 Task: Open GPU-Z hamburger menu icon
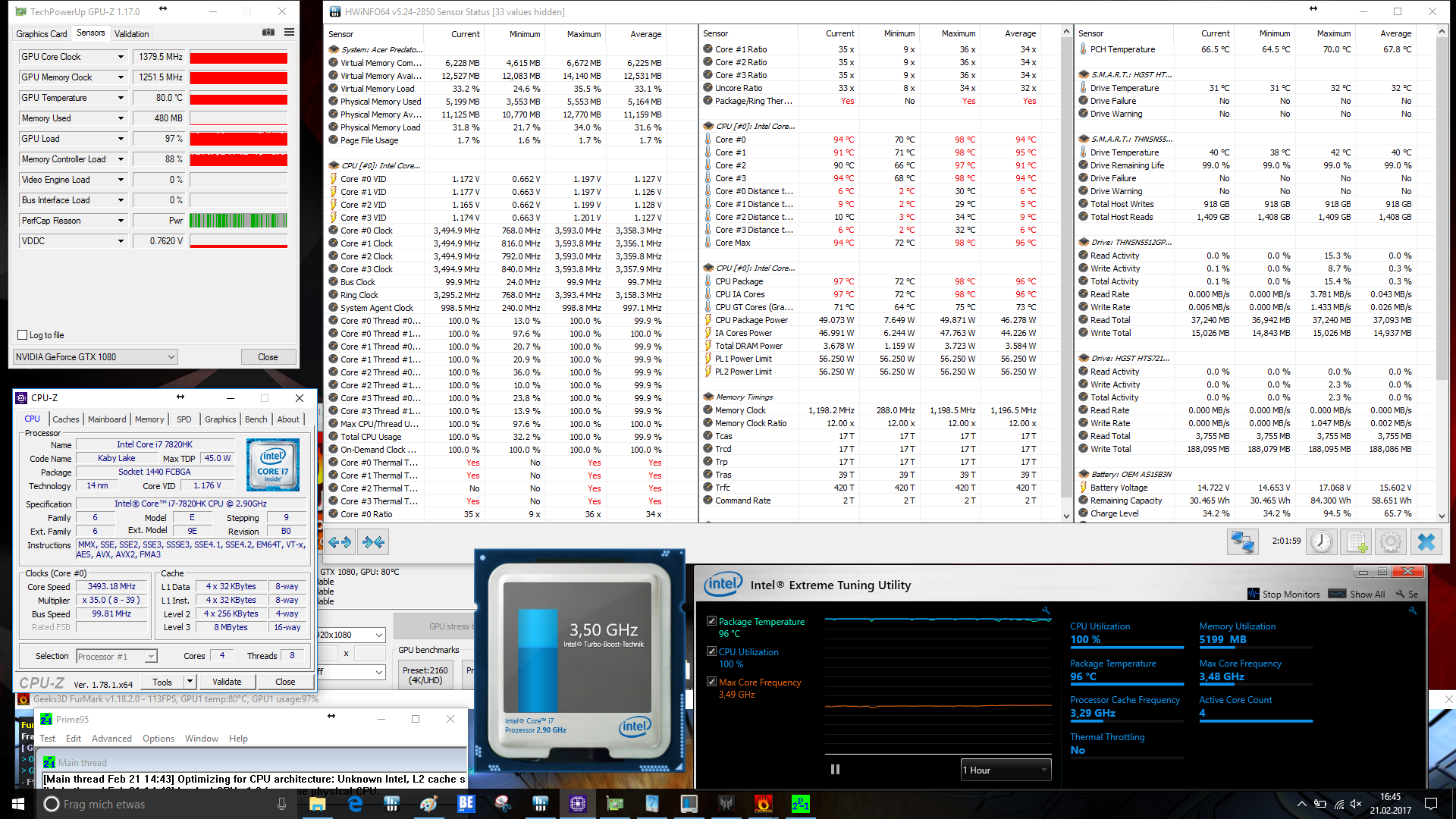point(289,33)
